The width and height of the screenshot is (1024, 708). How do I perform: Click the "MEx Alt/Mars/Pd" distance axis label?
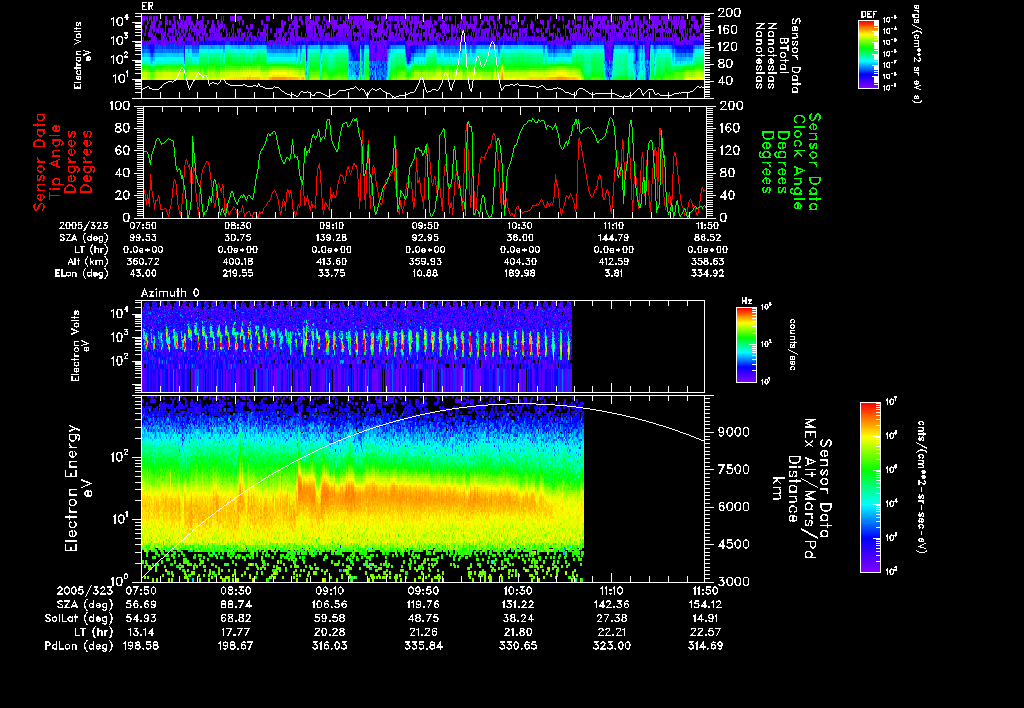810,489
